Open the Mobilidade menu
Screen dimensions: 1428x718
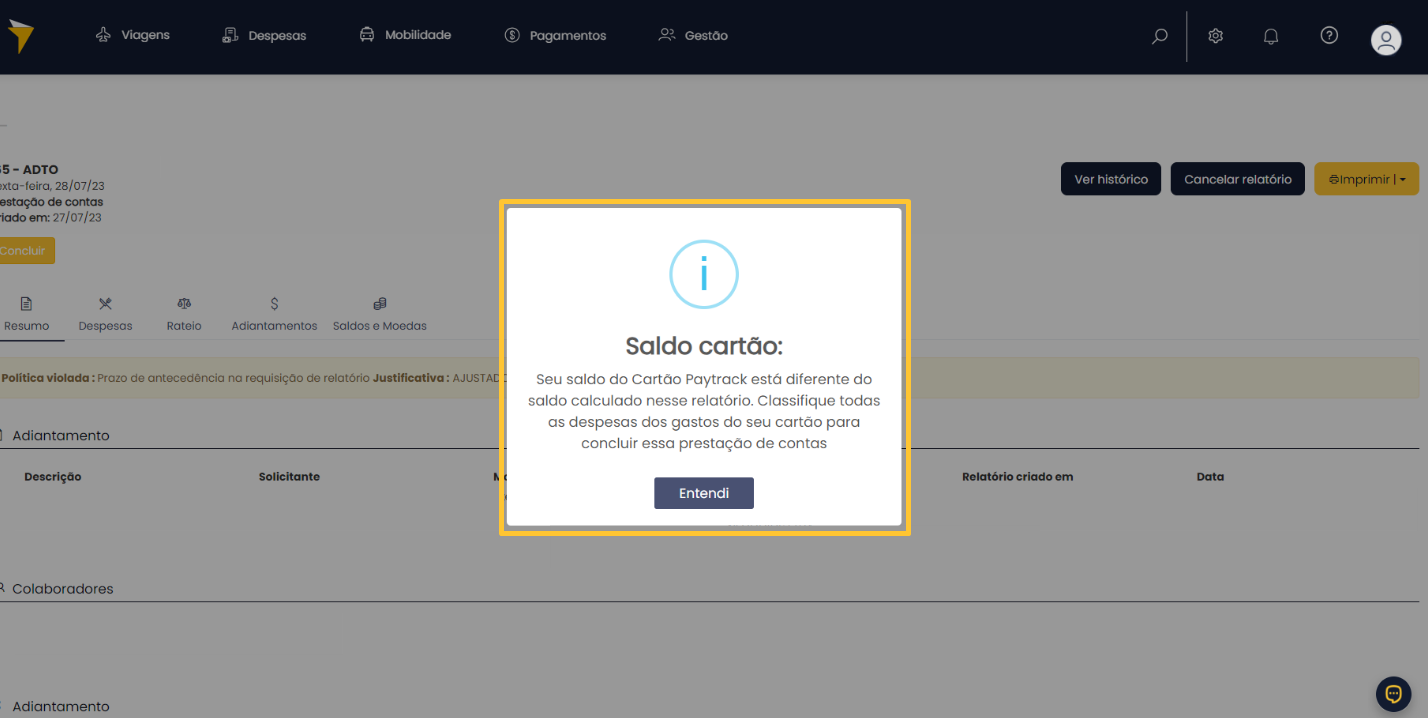pos(405,35)
